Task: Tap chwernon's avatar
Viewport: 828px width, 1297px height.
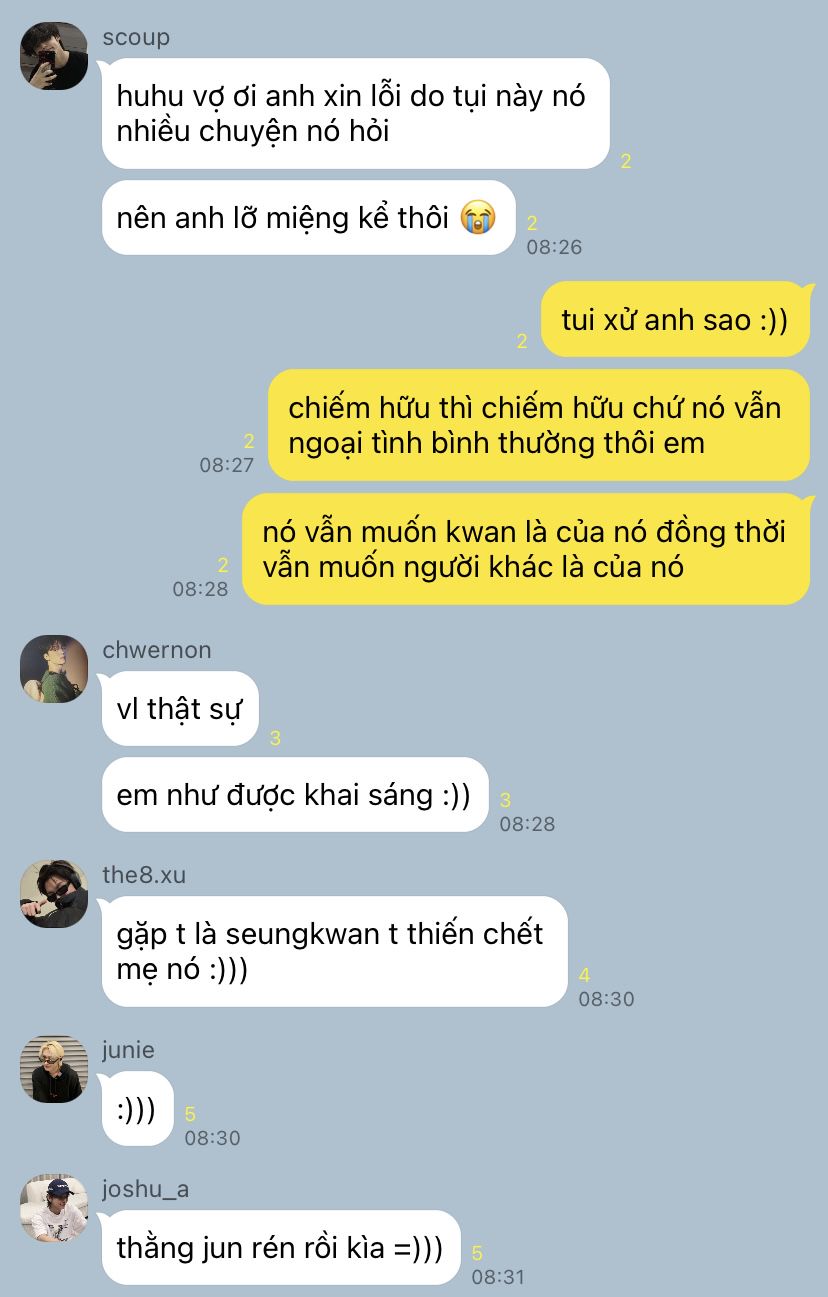Action: [x=54, y=668]
